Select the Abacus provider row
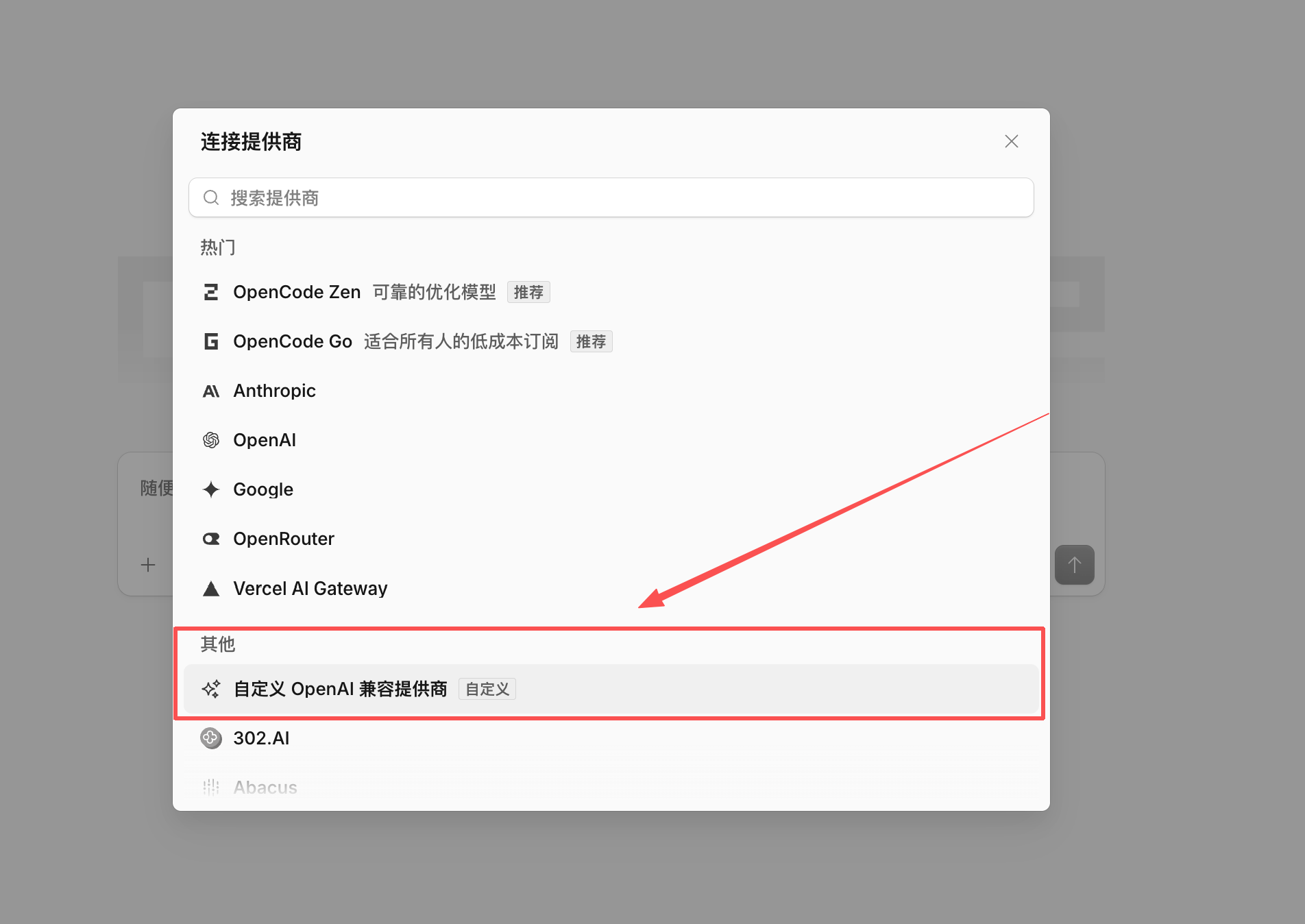This screenshot has height=924, width=1305. [611, 788]
